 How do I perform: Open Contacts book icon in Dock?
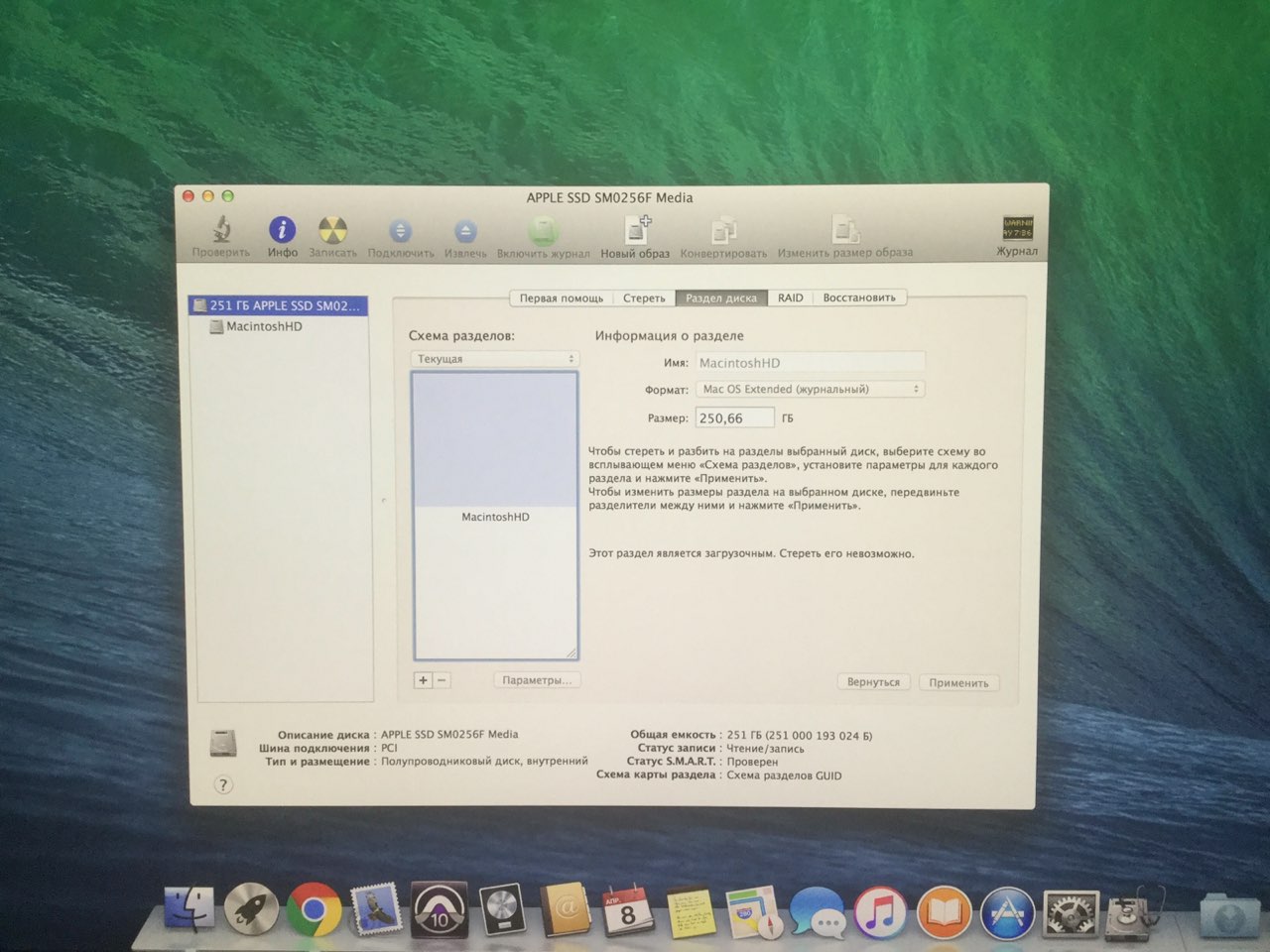[x=566, y=908]
